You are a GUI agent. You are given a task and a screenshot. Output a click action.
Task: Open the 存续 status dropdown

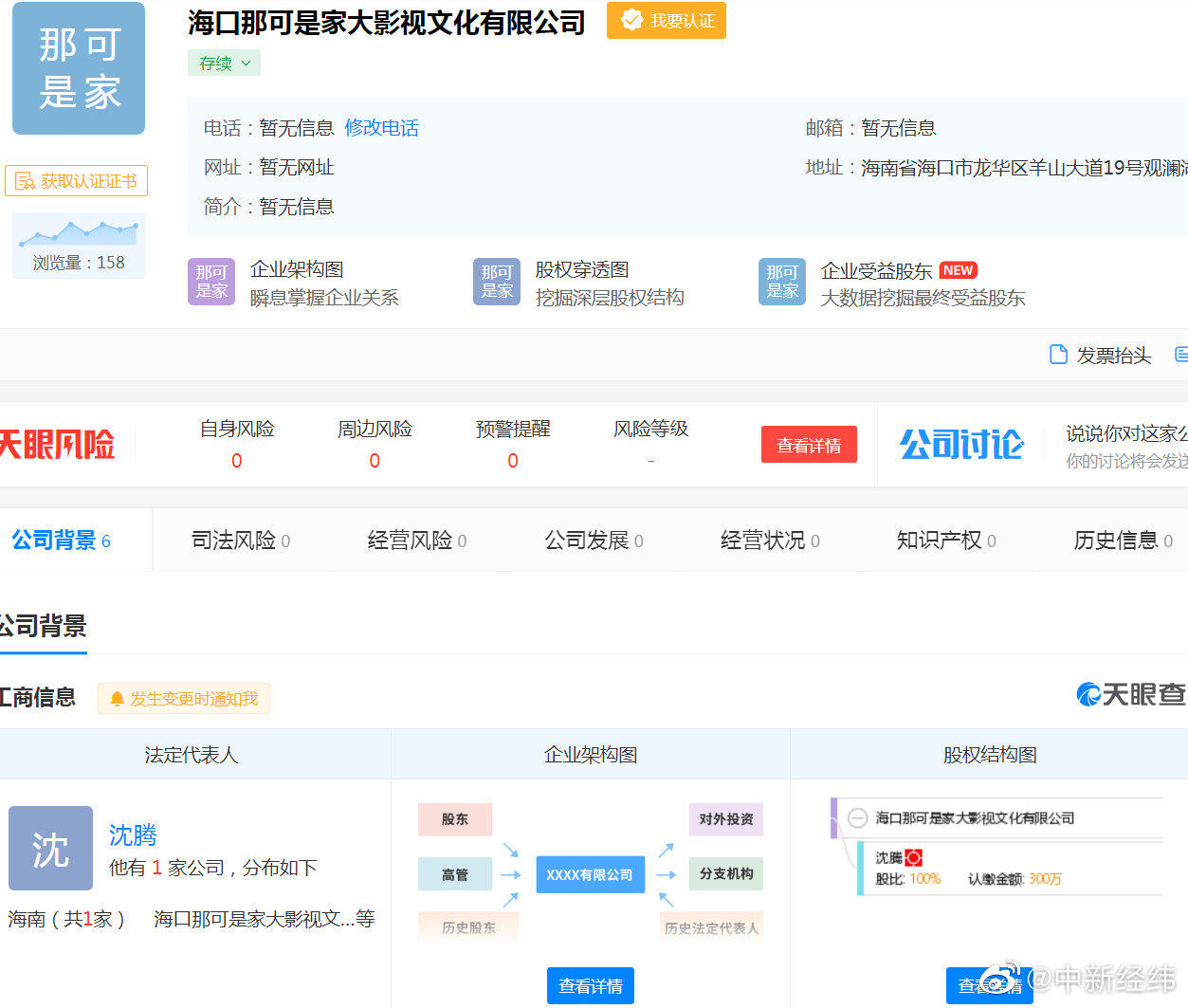click(x=224, y=64)
